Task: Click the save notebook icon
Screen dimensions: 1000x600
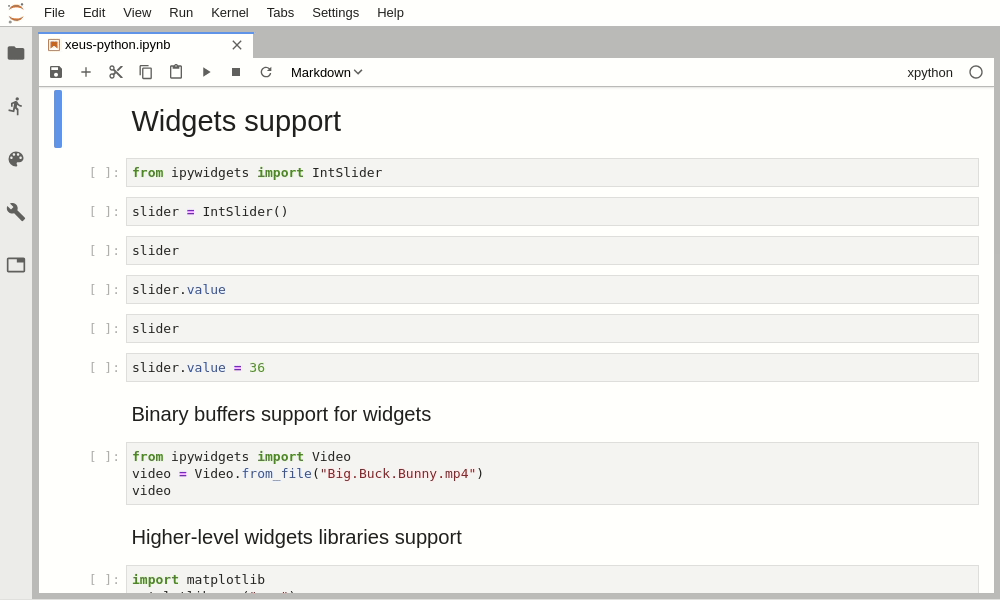Action: 56,72
